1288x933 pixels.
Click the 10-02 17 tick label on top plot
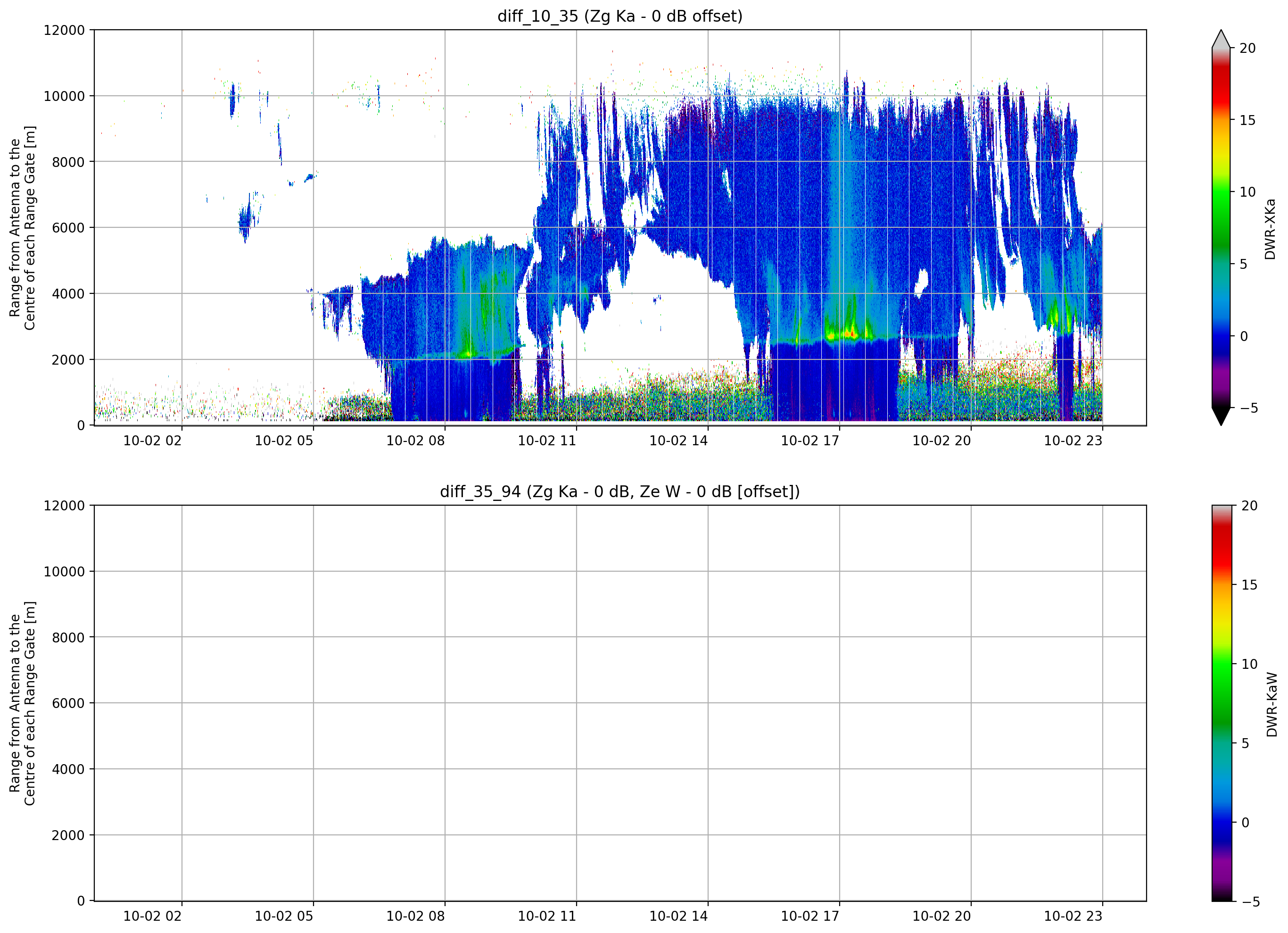(810, 441)
